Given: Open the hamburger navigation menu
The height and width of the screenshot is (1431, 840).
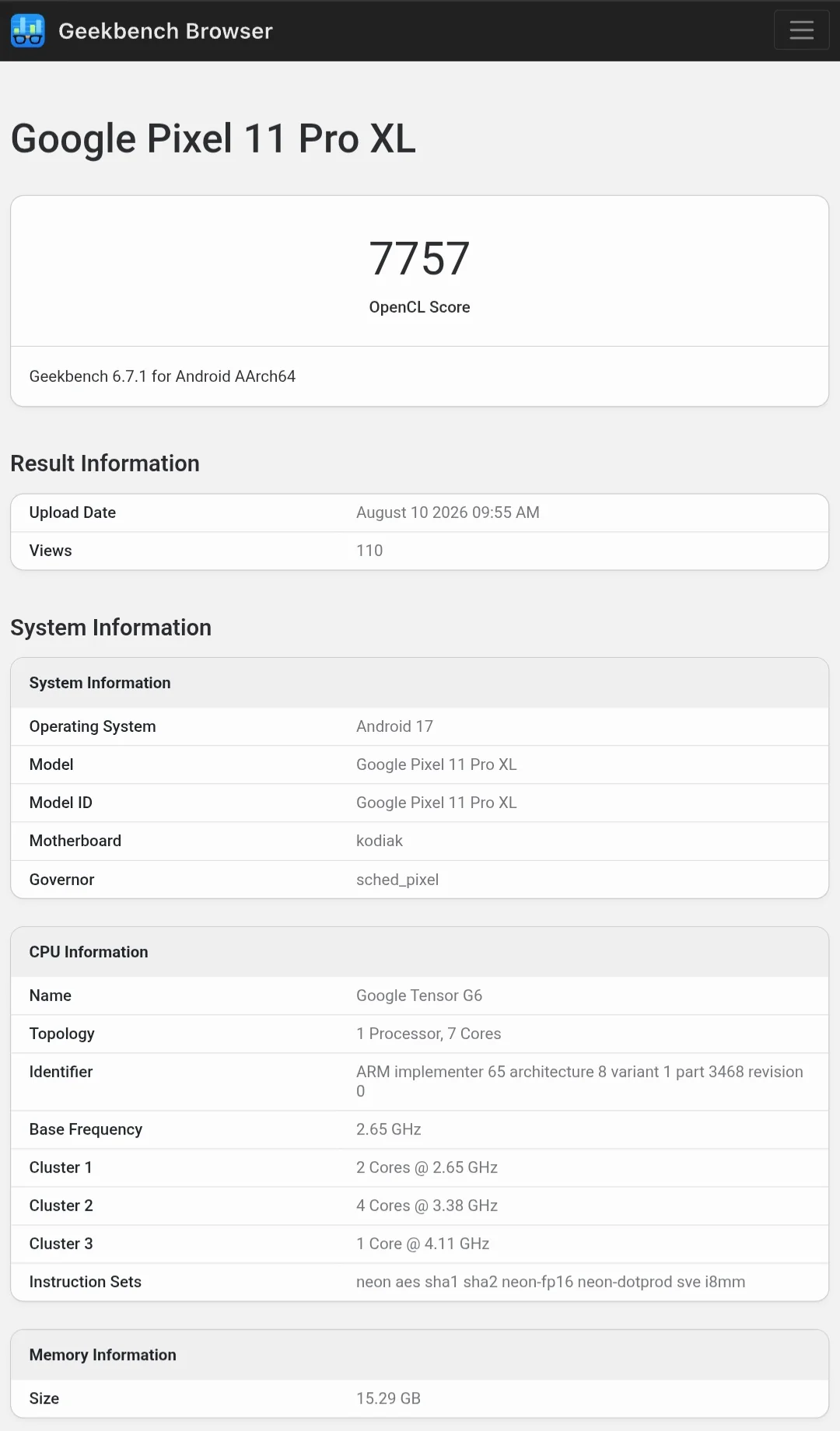Looking at the screenshot, I should [x=801, y=30].
